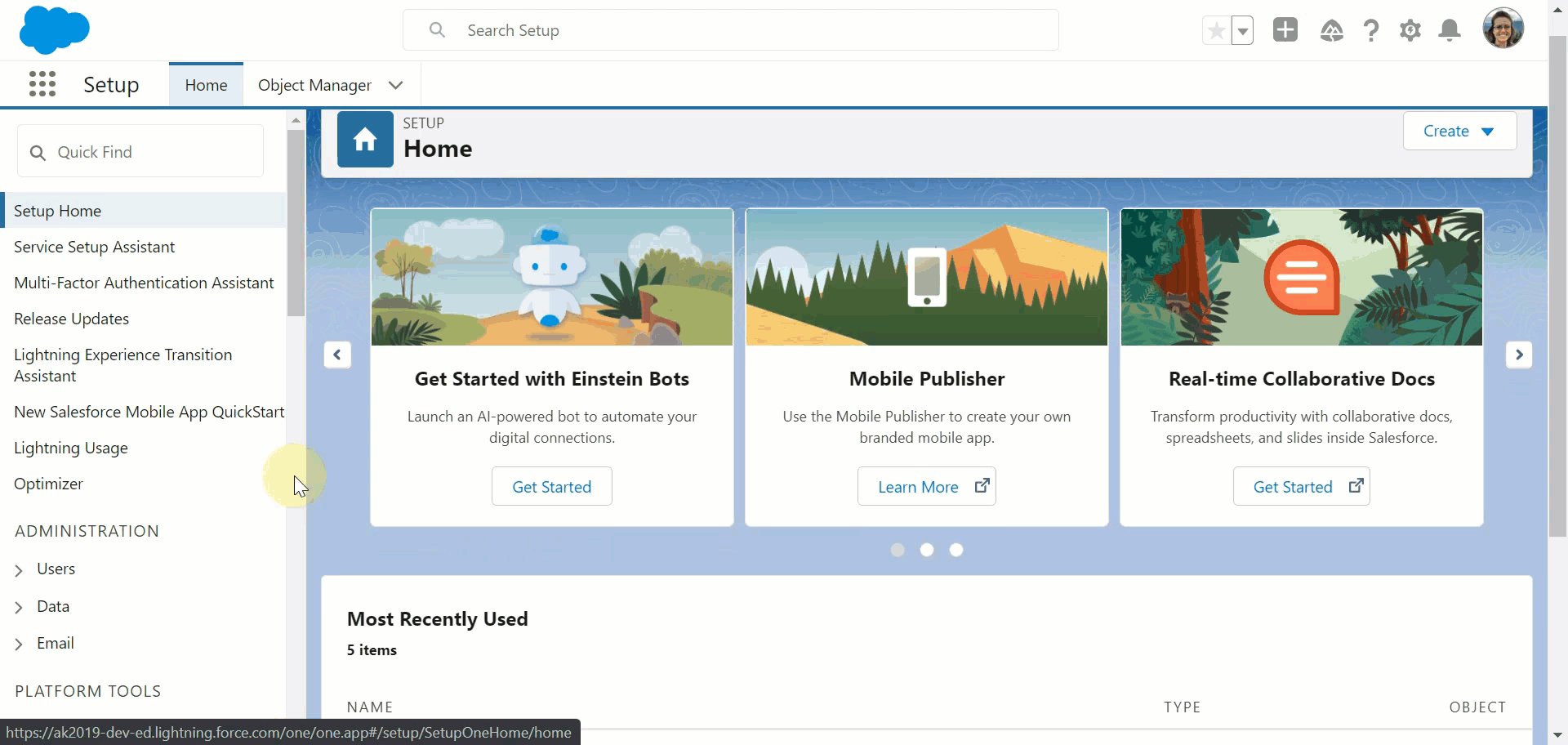Open Service Setup Assistant
The height and width of the screenshot is (745, 1568).
pyautogui.click(x=94, y=247)
